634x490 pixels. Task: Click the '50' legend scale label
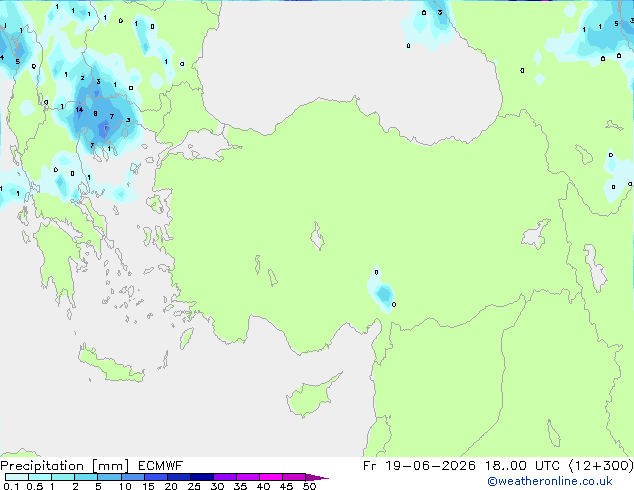tap(309, 486)
